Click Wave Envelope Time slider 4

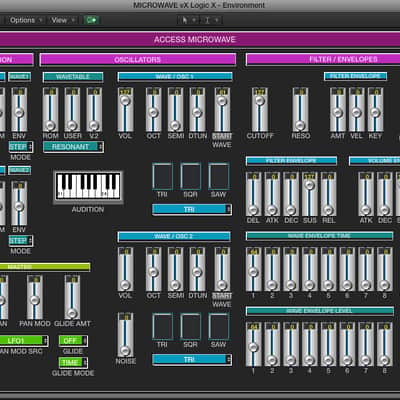click(310, 269)
